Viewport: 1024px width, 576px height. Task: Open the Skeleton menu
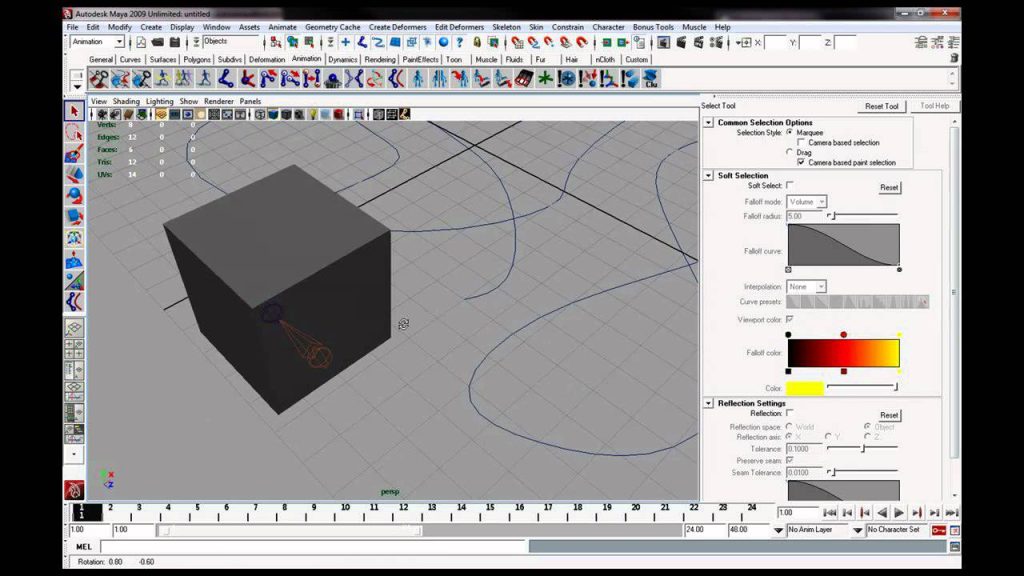(506, 27)
